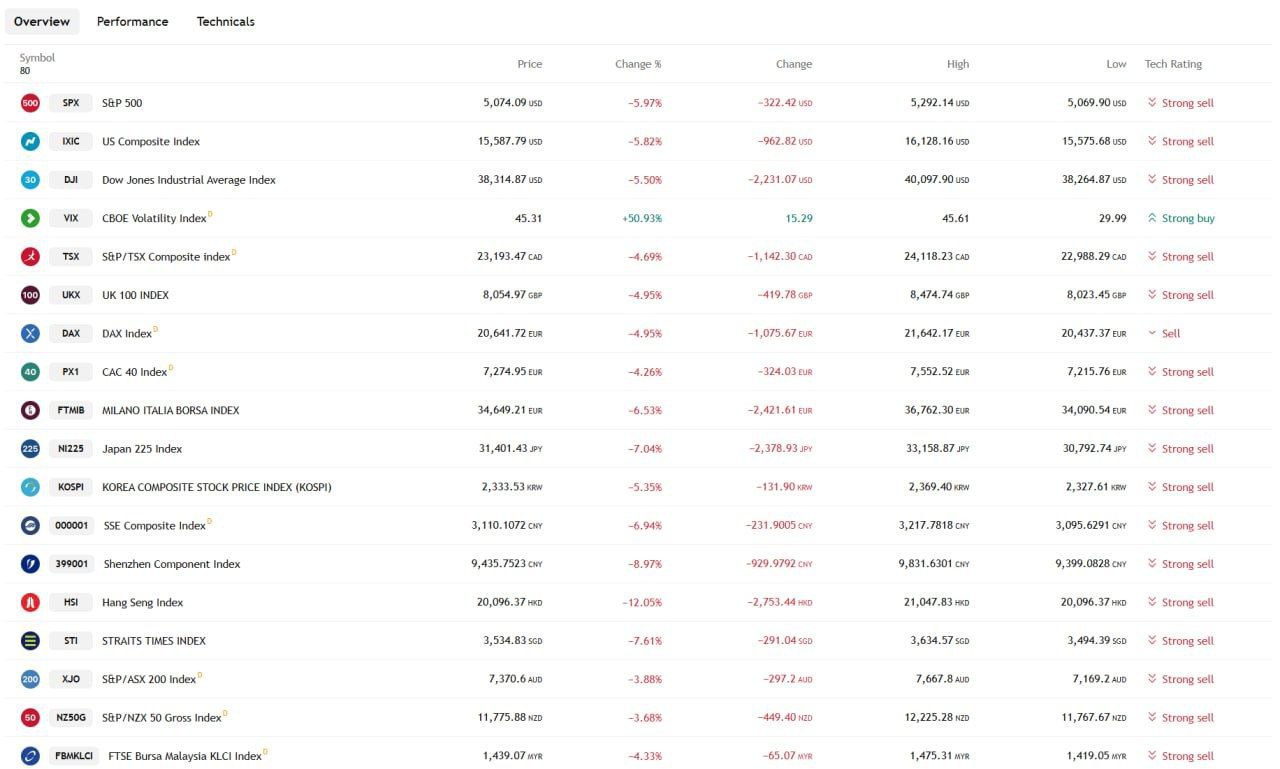Click the FTSE Bursa Malaysia KLCI icon
This screenshot has width=1280, height=769.
[x=30, y=756]
